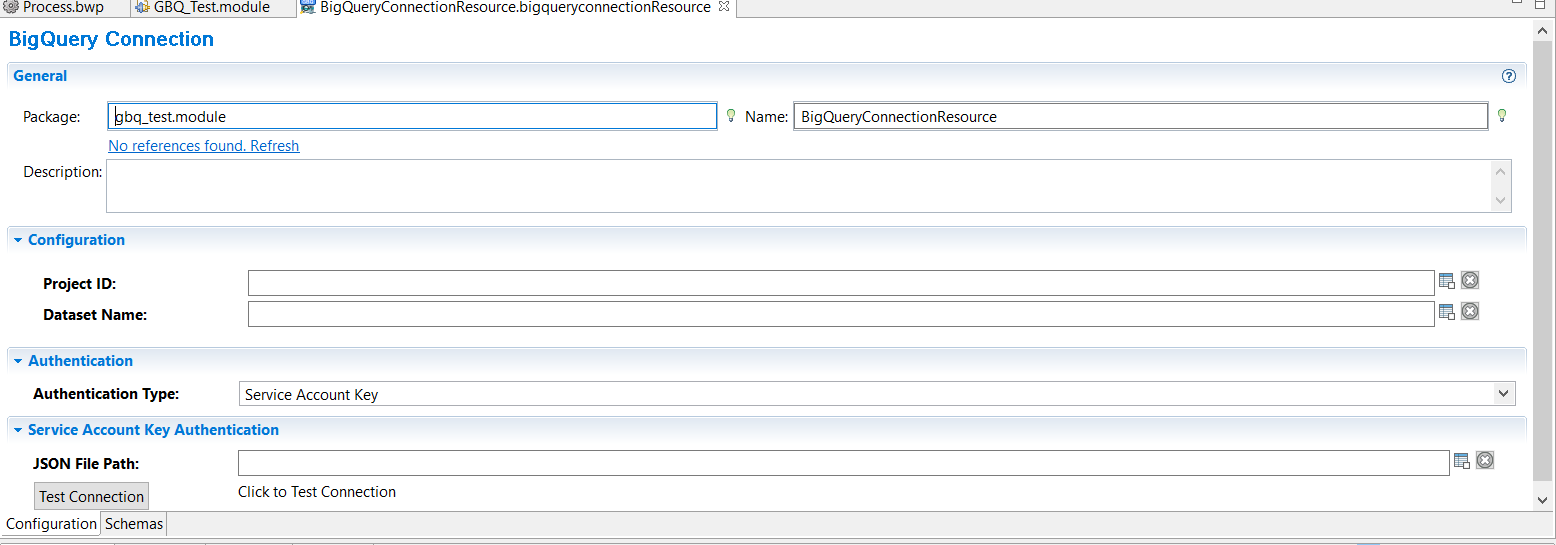Click 'No references found. Refresh' link

(204, 146)
